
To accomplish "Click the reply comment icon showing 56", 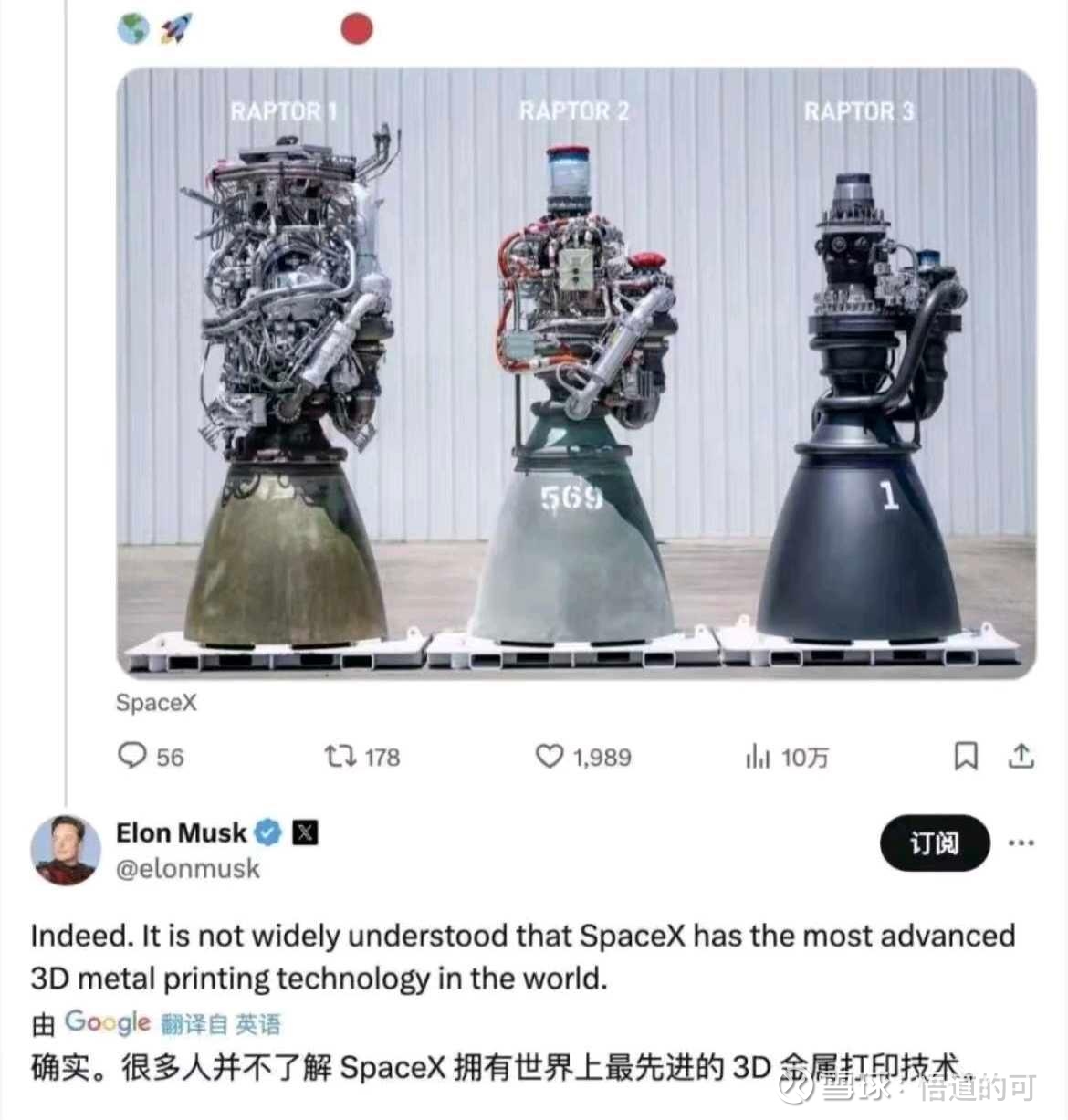I will 132,757.
